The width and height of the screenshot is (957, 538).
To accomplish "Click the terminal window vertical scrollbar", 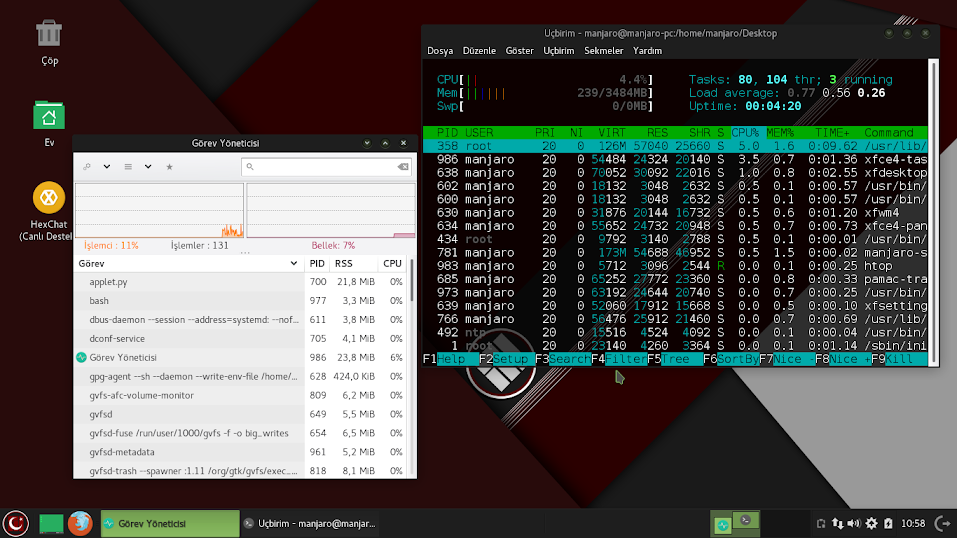I will click(x=933, y=212).
